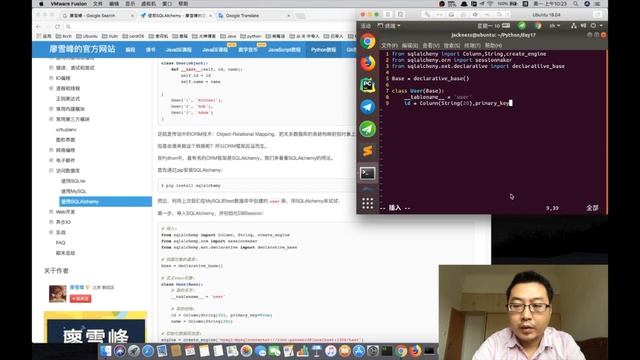This screenshot has height=360, width=640.
Task: Open Python教程 in the site navigation
Action: pos(323,50)
